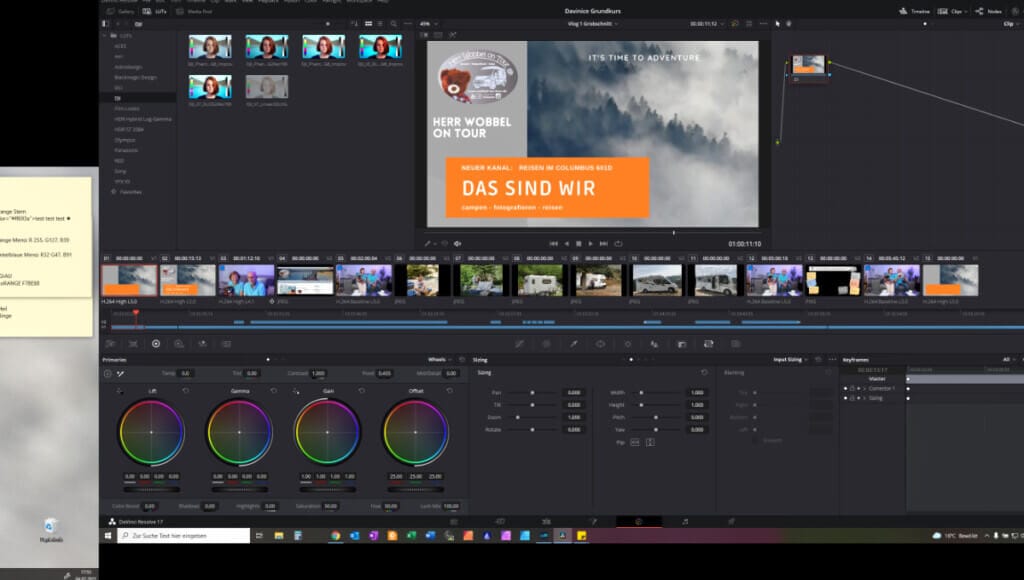Expand the Sizing row in Keyframes
Screen dimensions: 1024x580
[x=865, y=398]
